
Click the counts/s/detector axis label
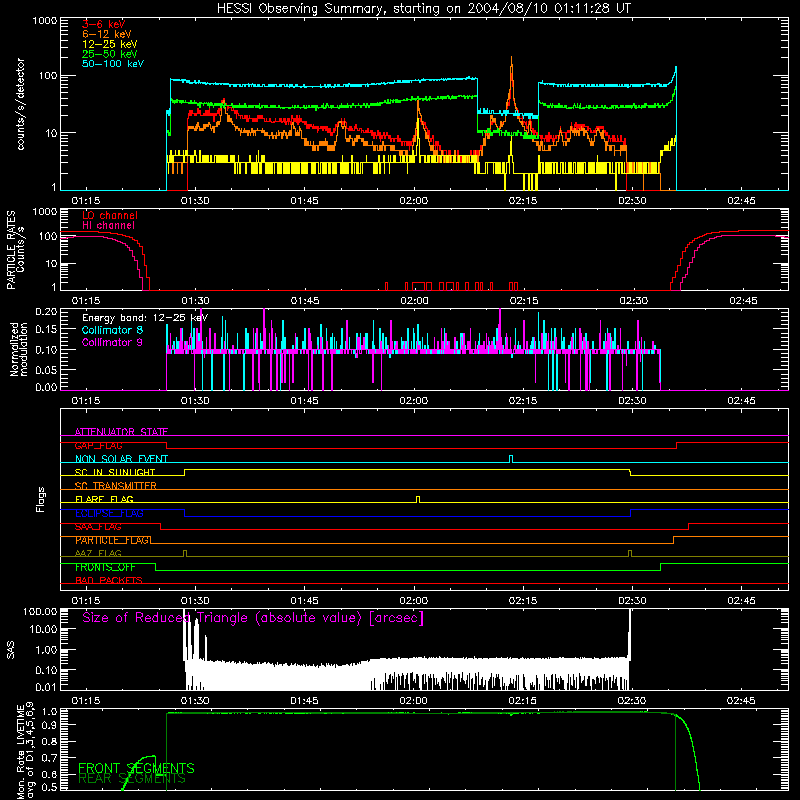[20, 104]
